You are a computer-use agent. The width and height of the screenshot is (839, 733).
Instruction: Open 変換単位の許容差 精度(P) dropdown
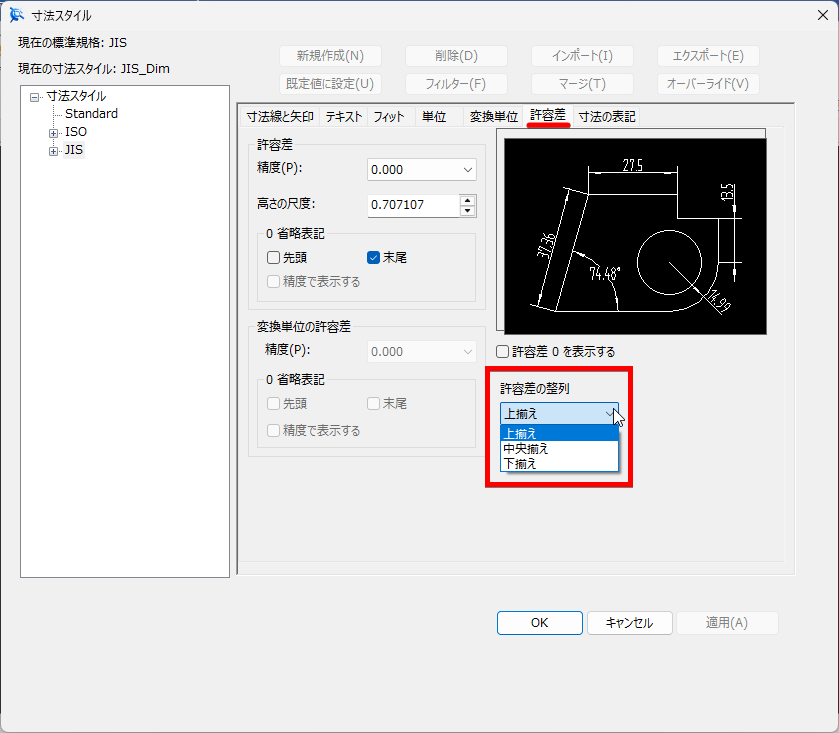(x=422, y=352)
